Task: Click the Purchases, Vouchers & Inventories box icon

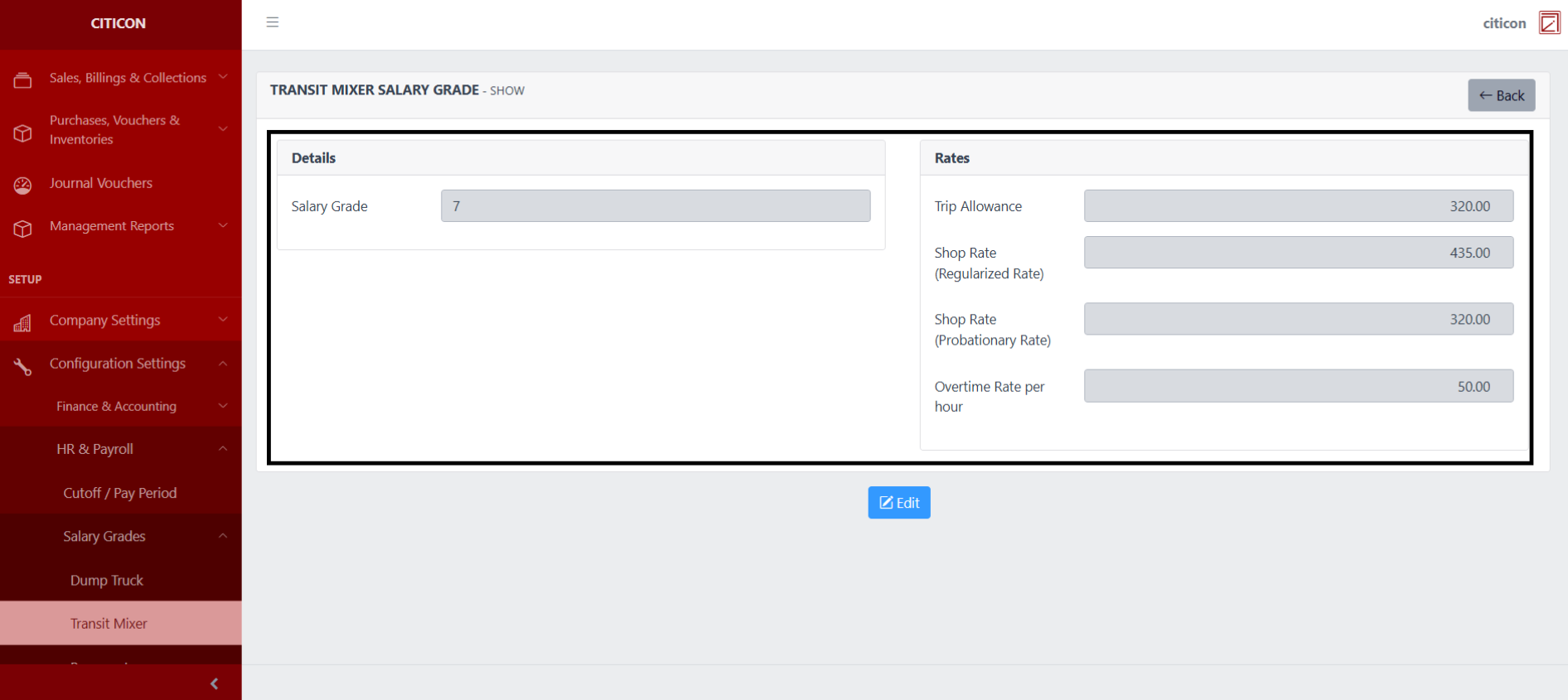Action: point(23,133)
